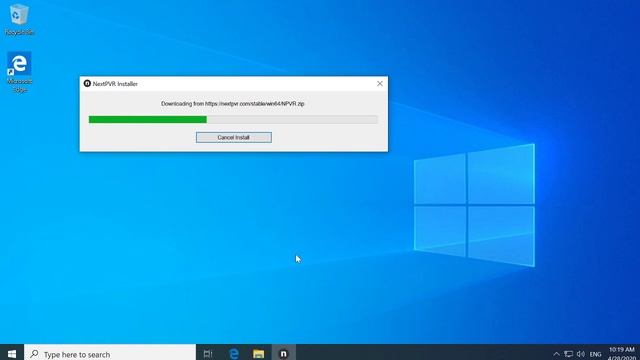Viewport: 640px width, 360px height.
Task: Click the taskbar search box
Action: coord(110,353)
